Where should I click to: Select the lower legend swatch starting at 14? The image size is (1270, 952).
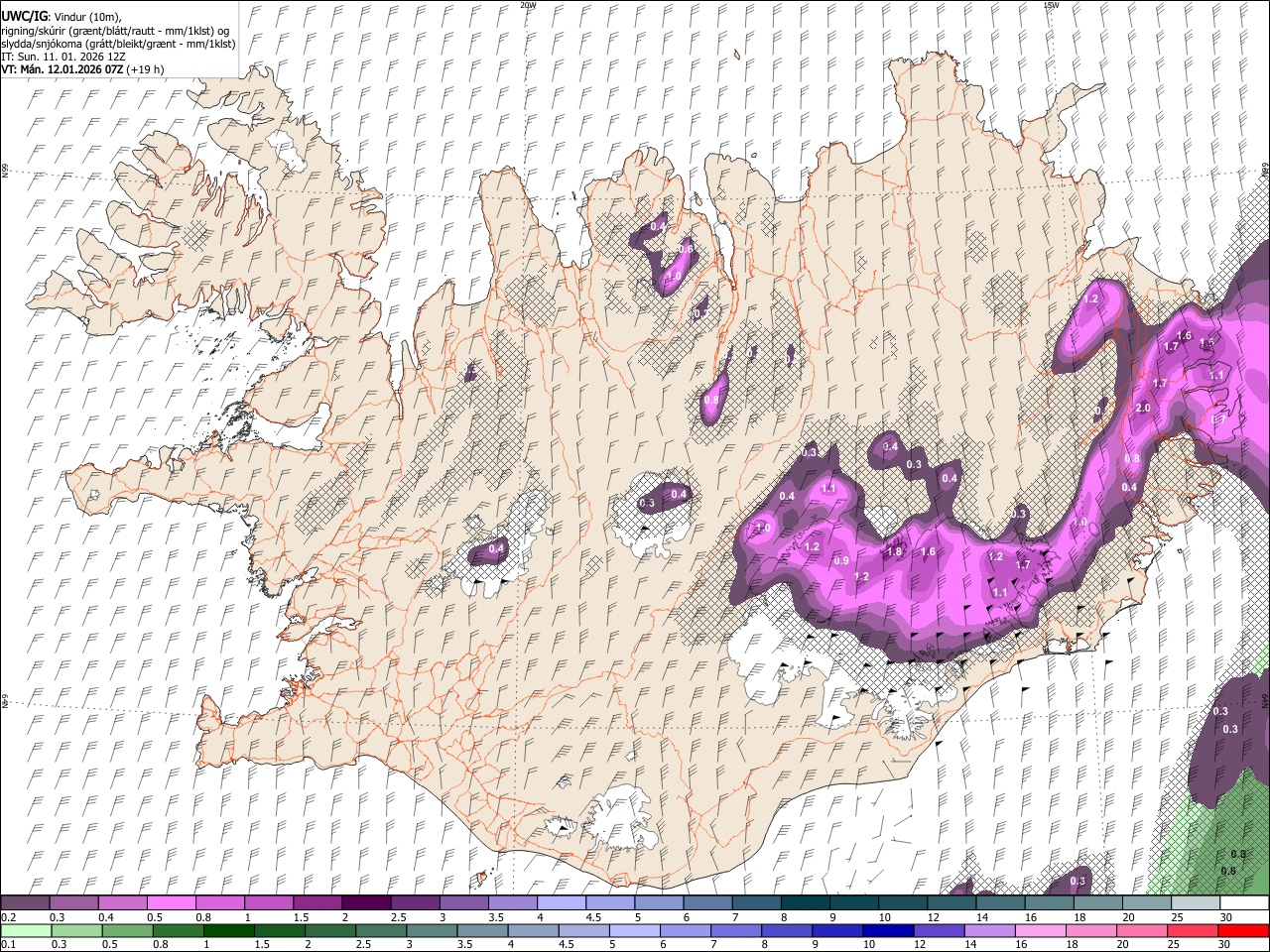pos(989,930)
